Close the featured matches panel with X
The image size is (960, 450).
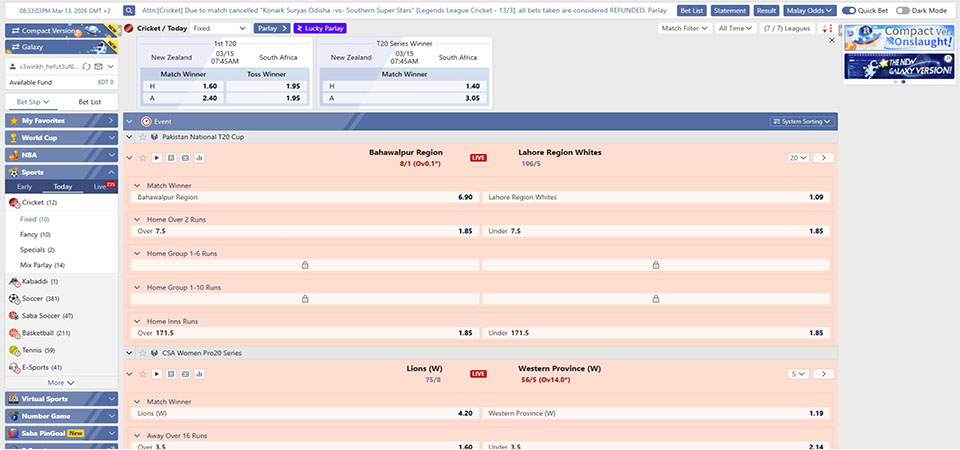pyautogui.click(x=831, y=41)
